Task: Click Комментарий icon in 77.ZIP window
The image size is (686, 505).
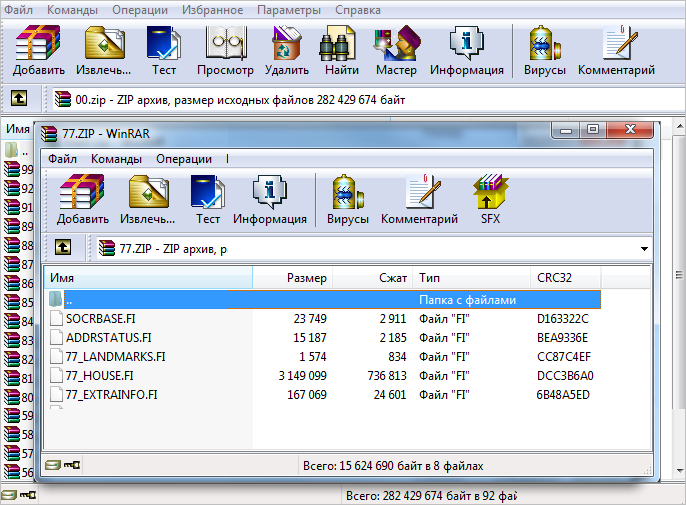Action: 423,191
